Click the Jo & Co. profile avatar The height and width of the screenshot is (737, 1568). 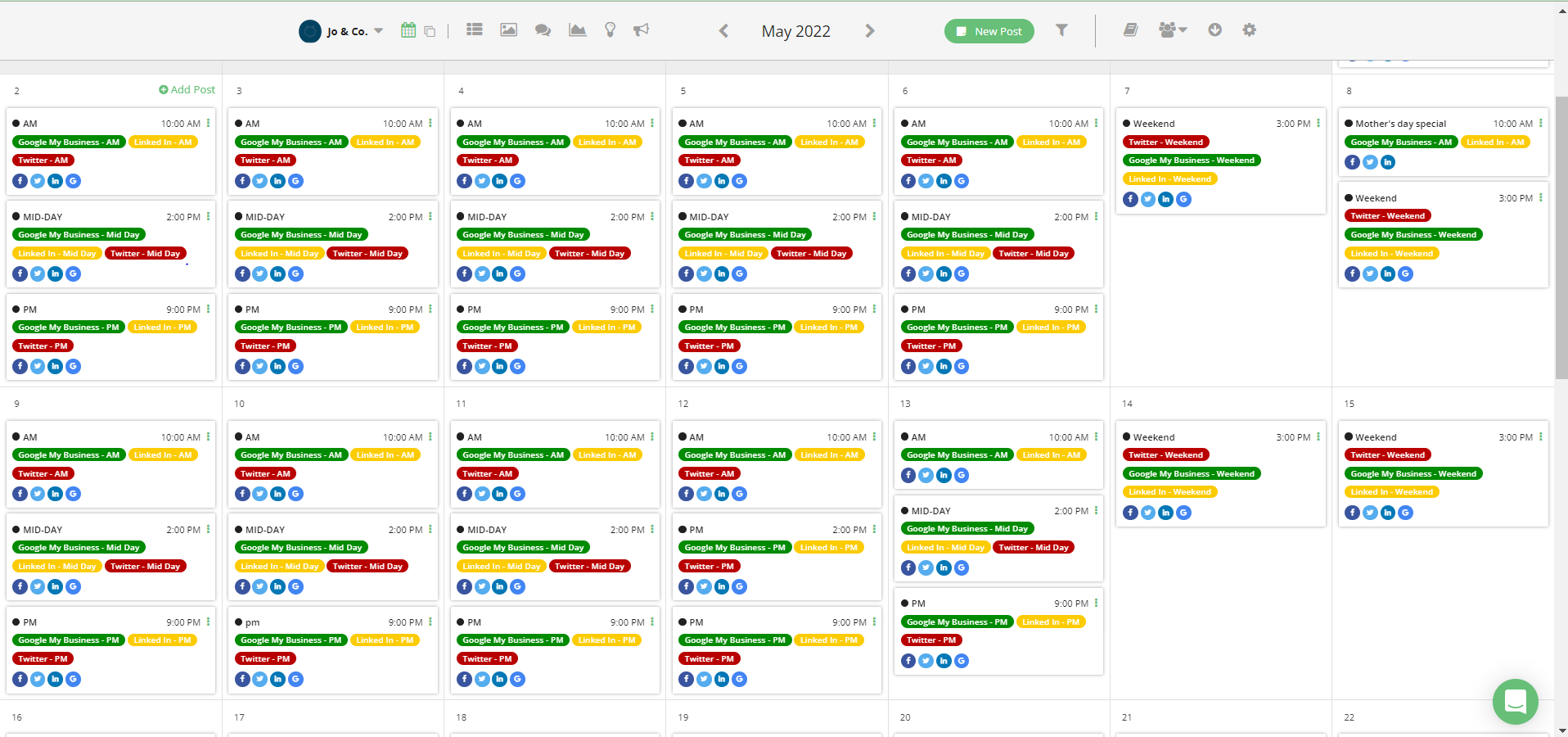pos(310,31)
